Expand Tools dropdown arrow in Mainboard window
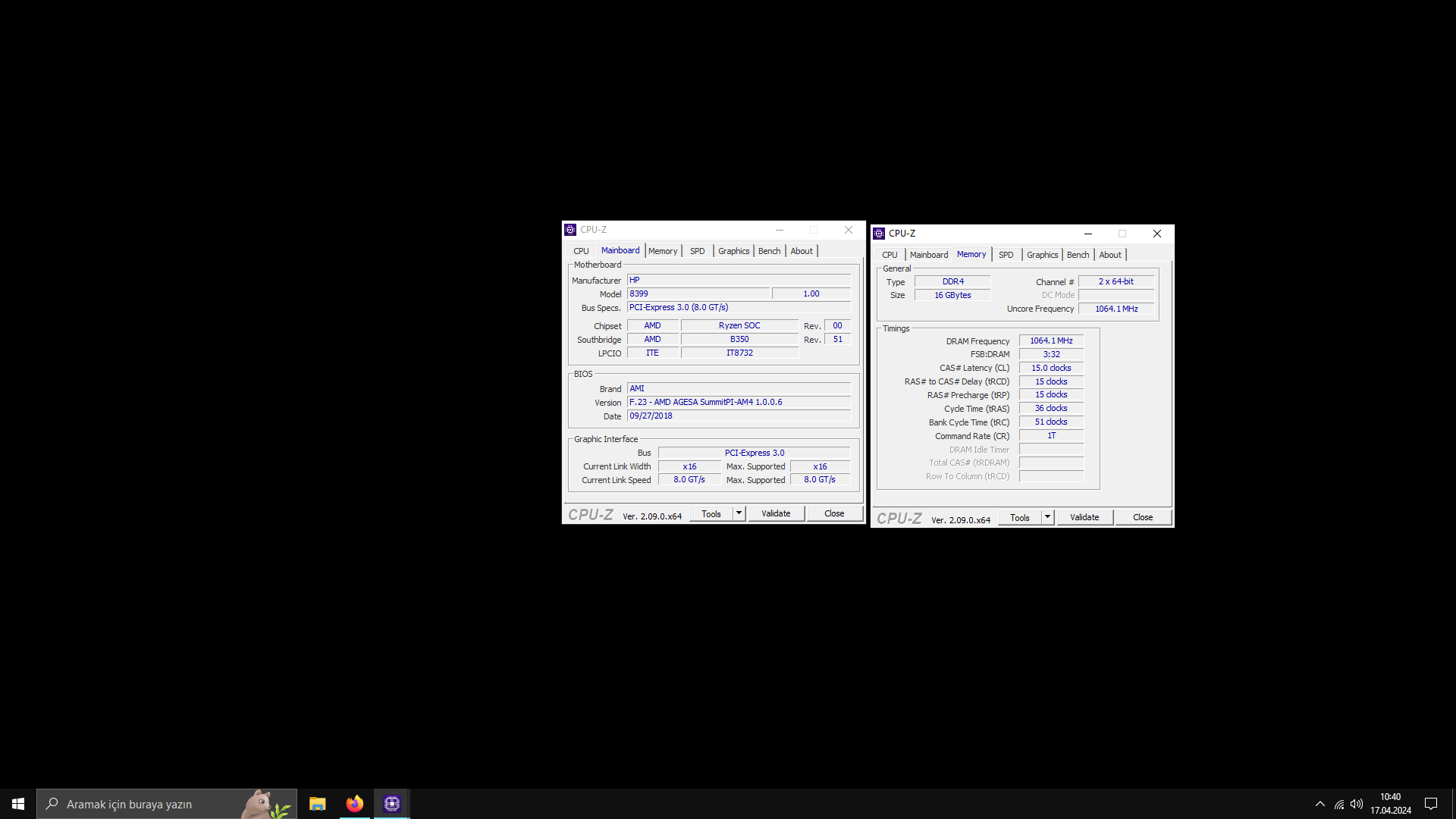 click(739, 513)
